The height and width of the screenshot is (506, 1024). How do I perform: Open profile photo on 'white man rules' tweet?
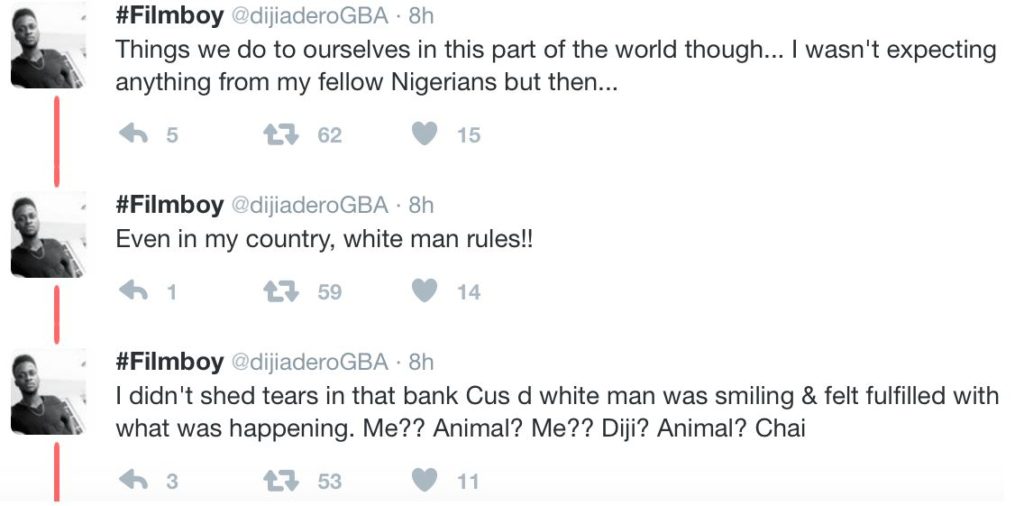(43, 237)
